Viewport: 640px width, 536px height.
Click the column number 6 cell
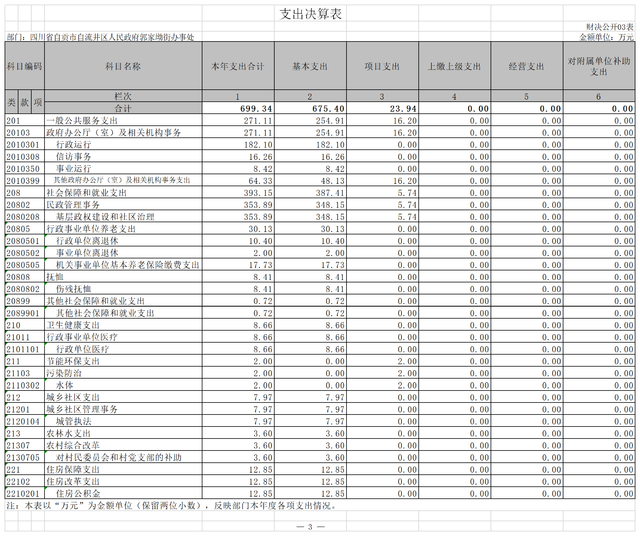[x=599, y=96]
